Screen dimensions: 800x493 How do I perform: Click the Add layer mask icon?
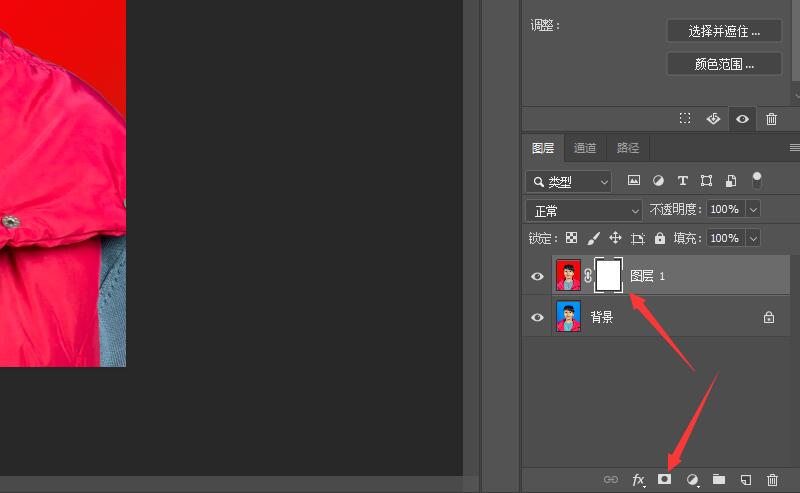pos(664,480)
